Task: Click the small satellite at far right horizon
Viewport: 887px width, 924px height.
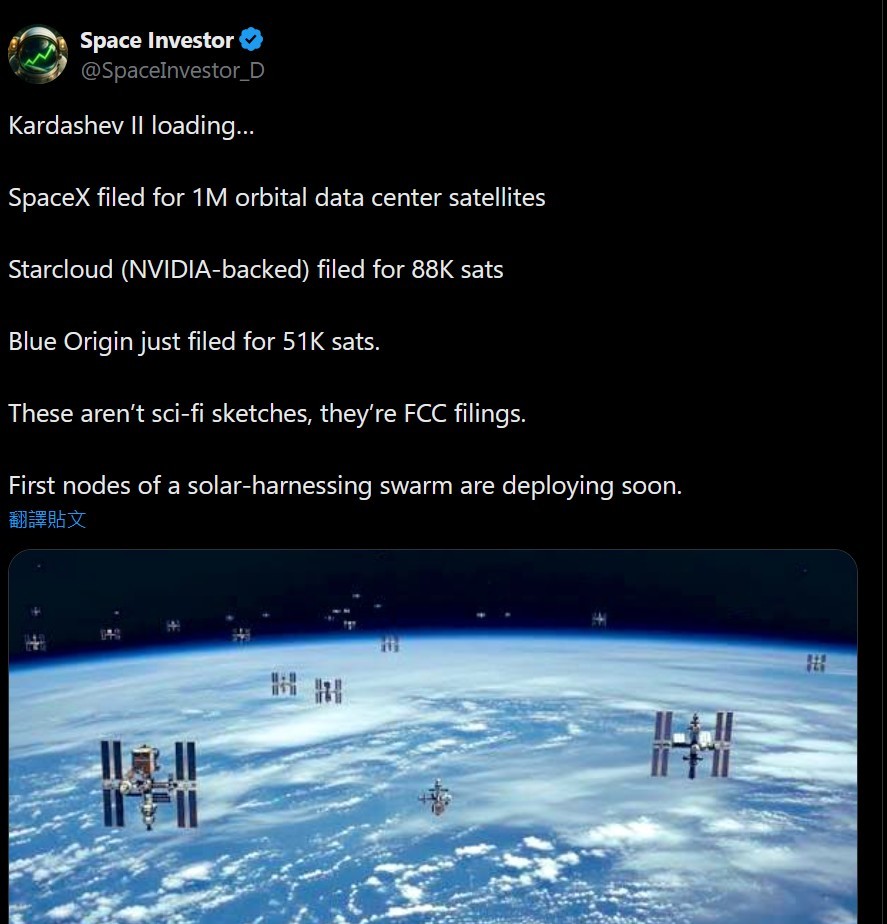Action: (816, 662)
